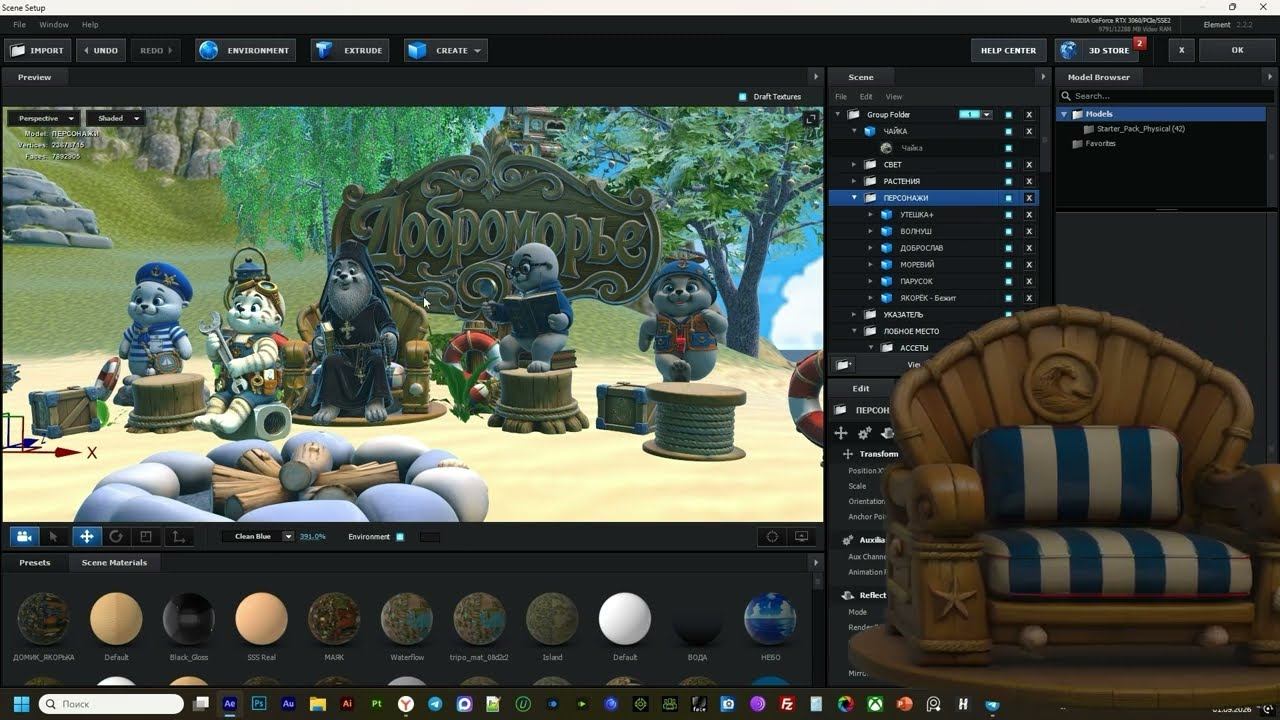The height and width of the screenshot is (720, 1280).
Task: Collapse the ПЕРСОНАЖИ folder arrow
Action: 854,198
